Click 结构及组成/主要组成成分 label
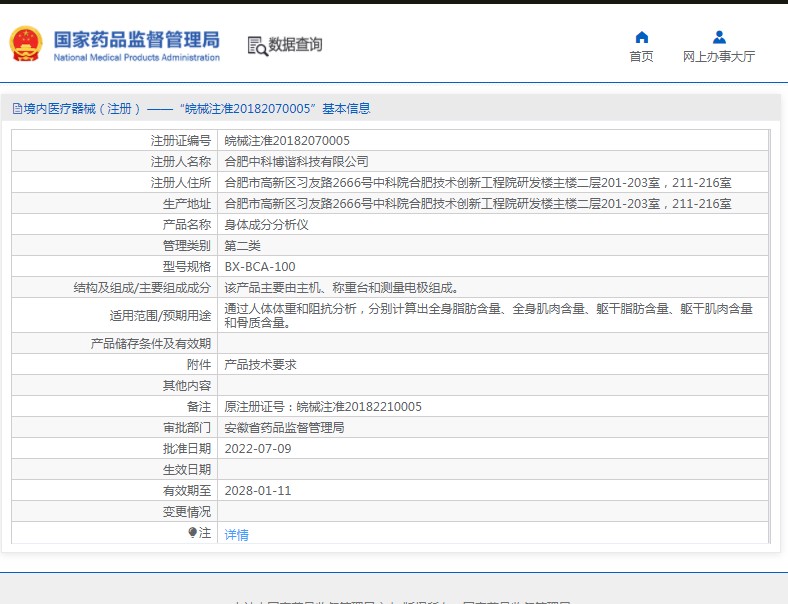 click(142, 288)
